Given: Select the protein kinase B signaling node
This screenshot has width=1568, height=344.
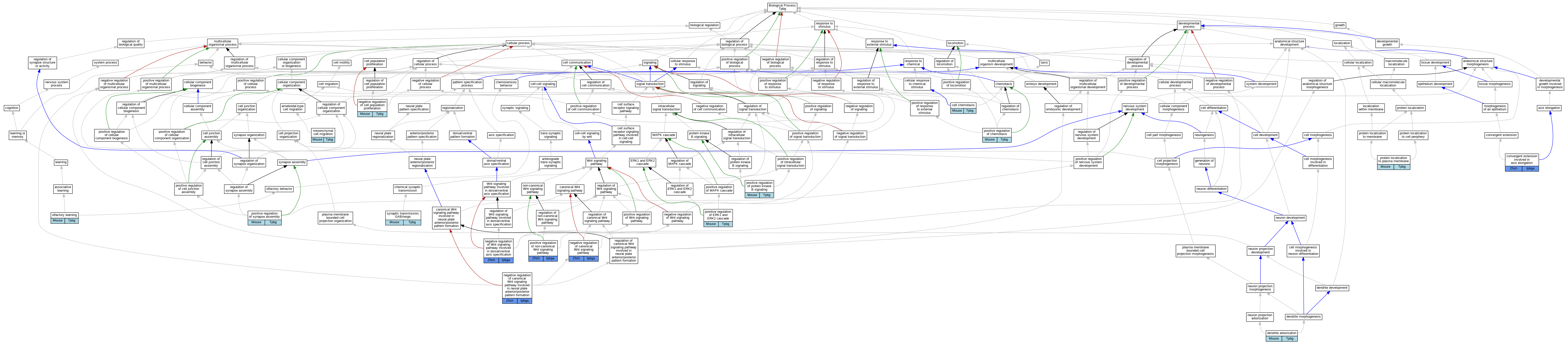Looking at the screenshot, I should (x=698, y=135).
